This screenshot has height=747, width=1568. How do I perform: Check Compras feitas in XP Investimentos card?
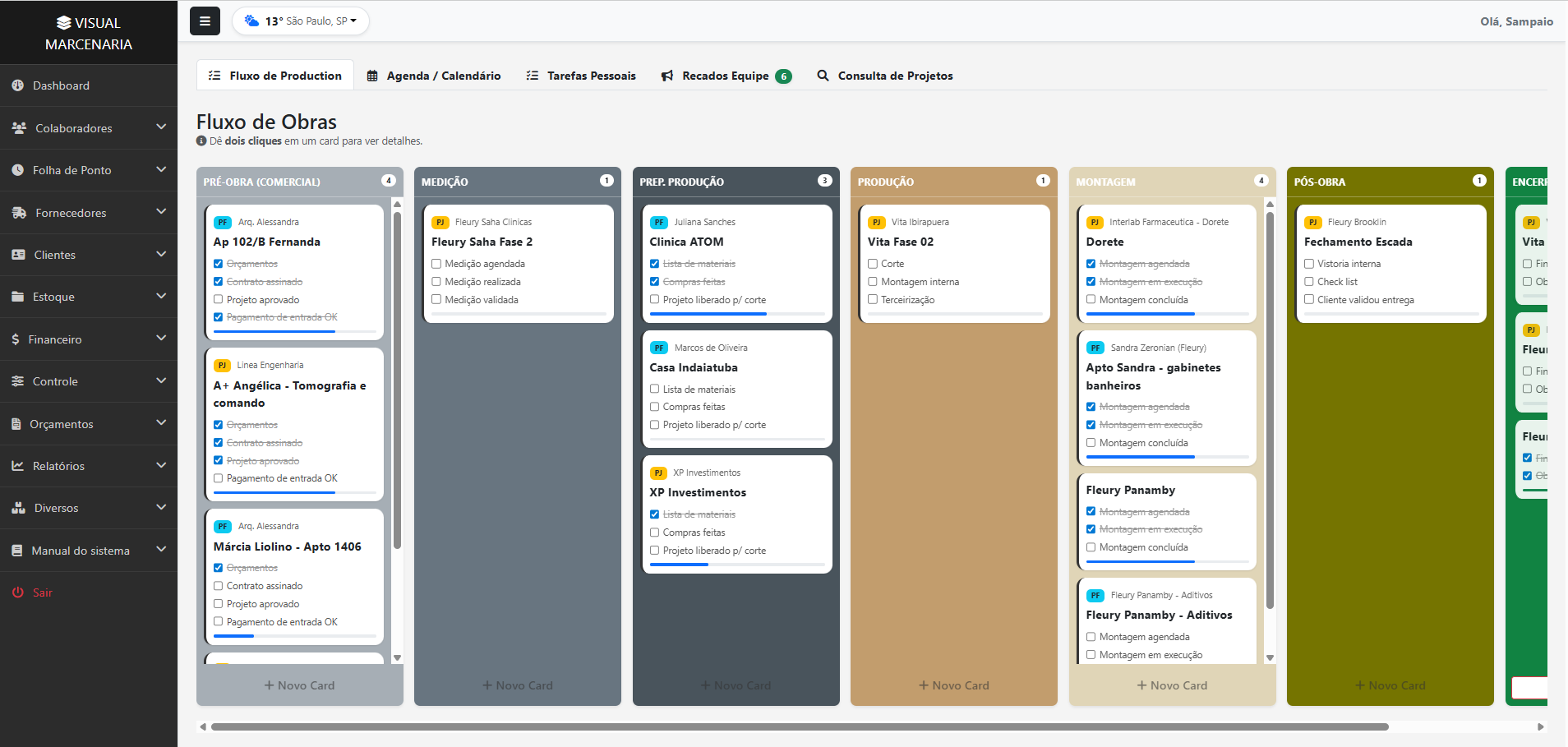[655, 533]
